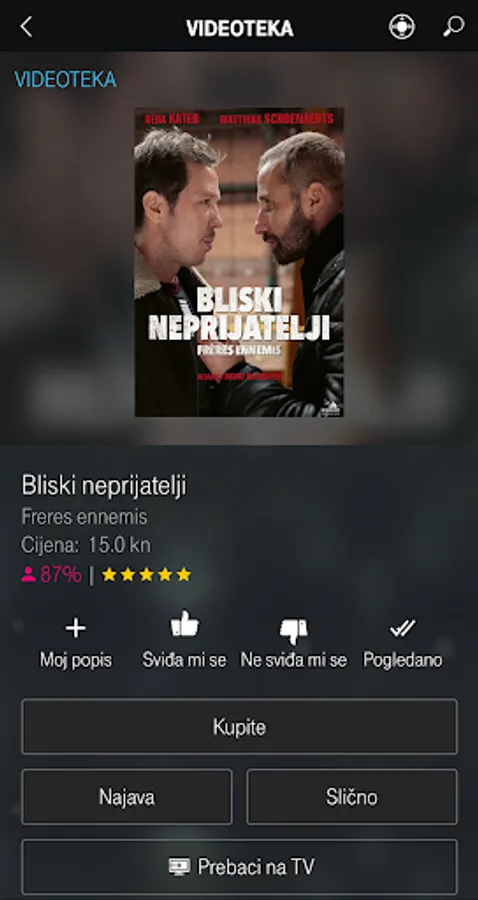The height and width of the screenshot is (900, 478).
Task: Go back using the arrow icon
Action: 26,26
